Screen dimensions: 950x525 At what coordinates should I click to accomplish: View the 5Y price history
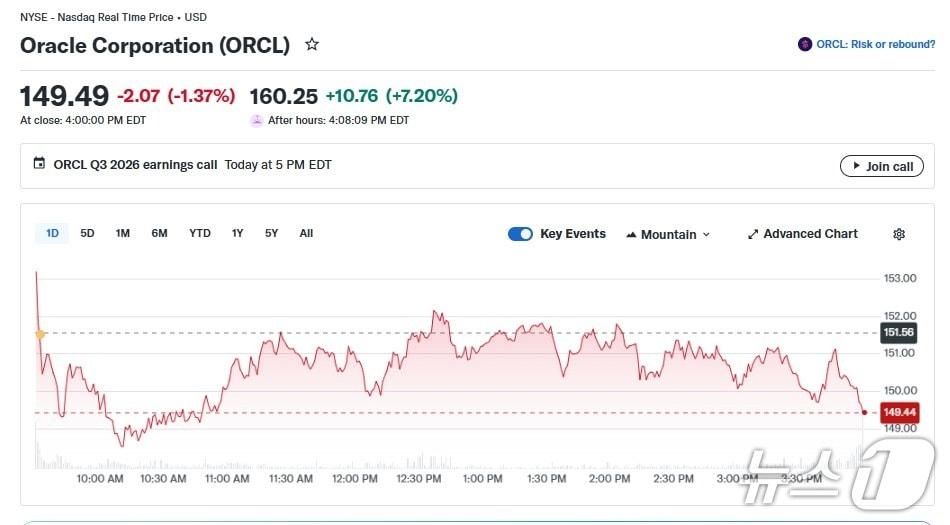click(x=272, y=233)
